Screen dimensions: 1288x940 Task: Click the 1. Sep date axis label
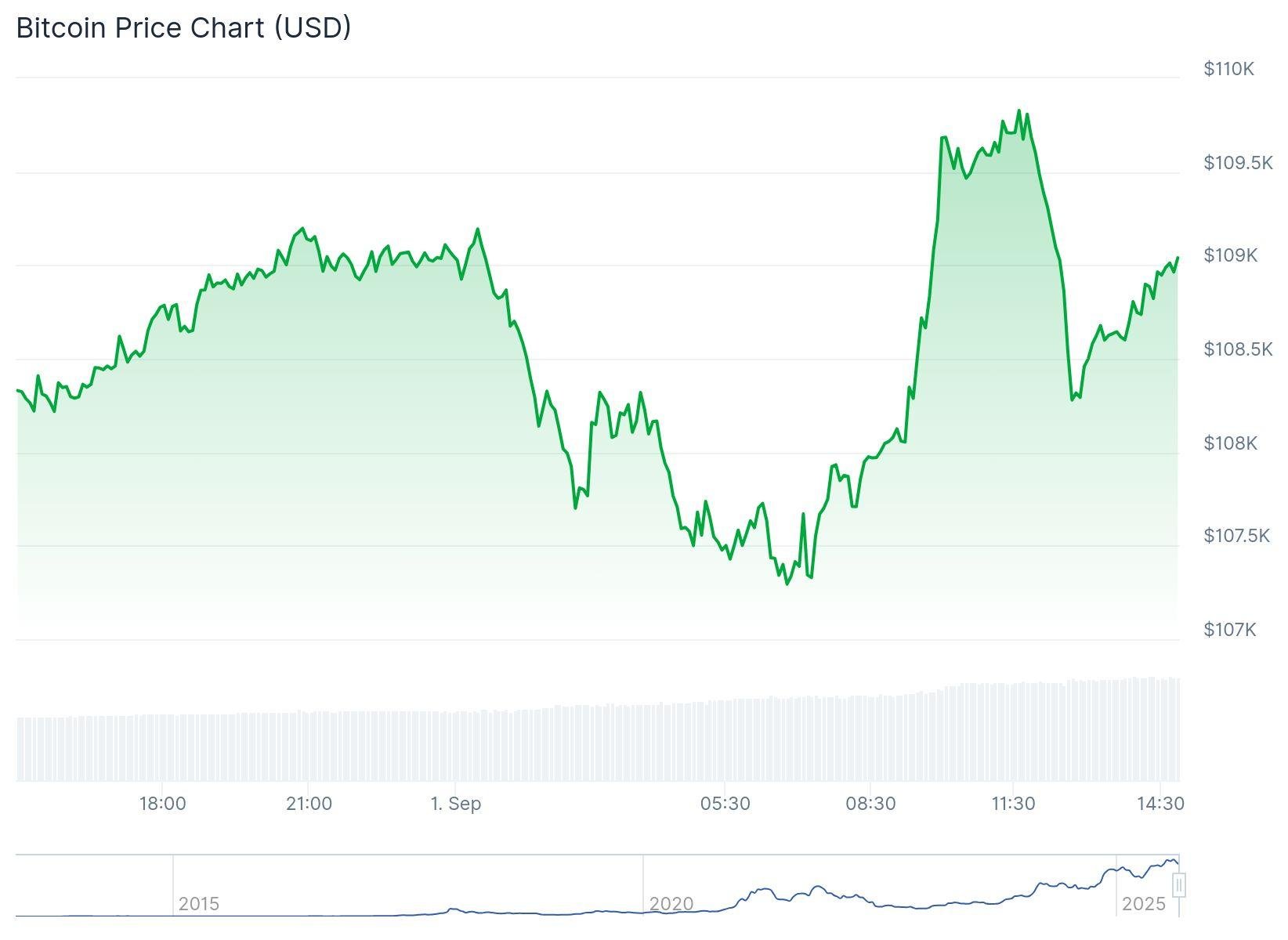456,804
